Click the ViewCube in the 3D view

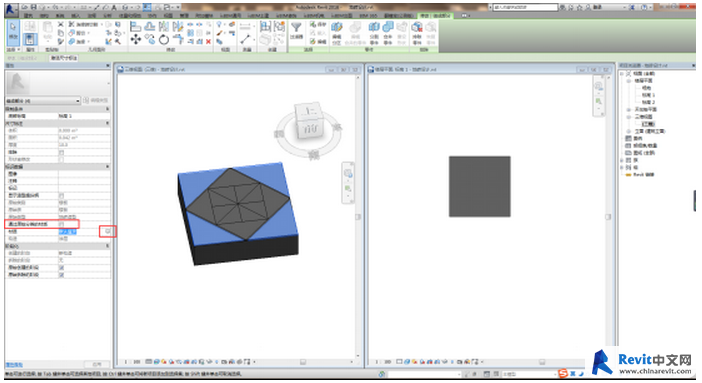coord(309,120)
